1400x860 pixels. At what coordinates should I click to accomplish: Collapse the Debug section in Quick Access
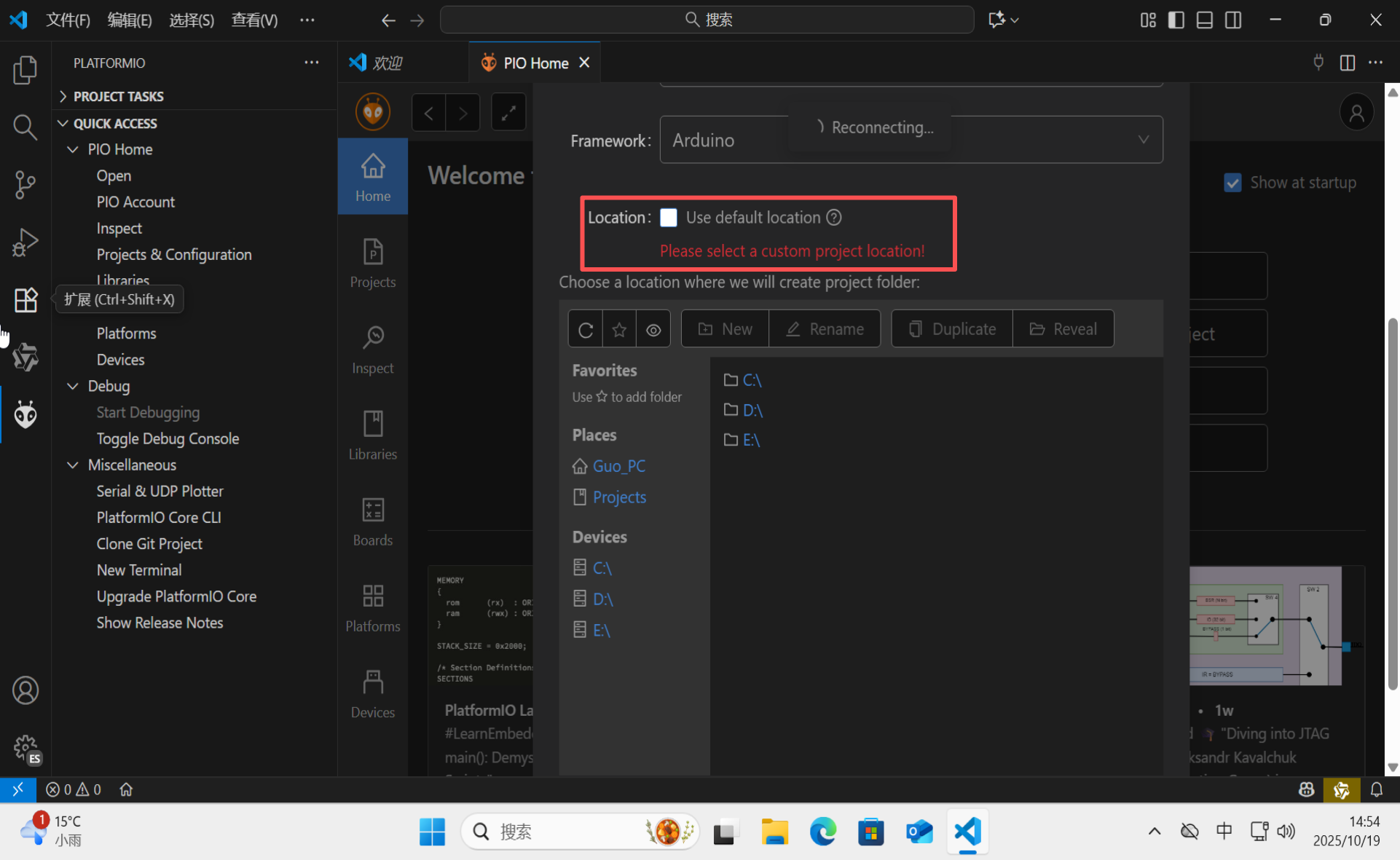(72, 386)
